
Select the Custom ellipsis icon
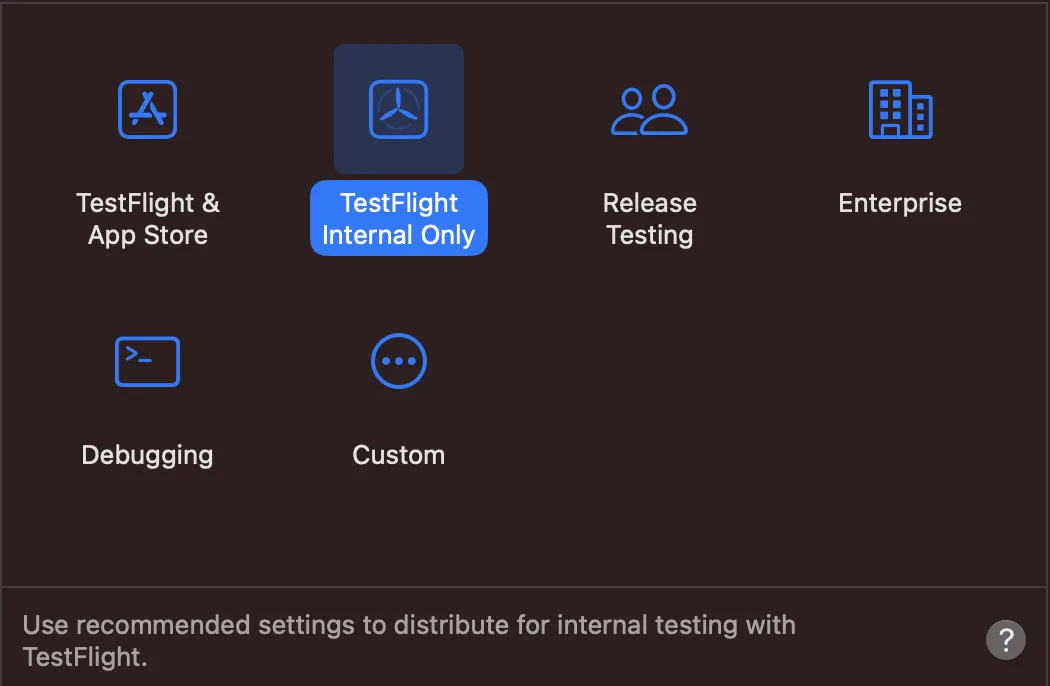point(399,361)
